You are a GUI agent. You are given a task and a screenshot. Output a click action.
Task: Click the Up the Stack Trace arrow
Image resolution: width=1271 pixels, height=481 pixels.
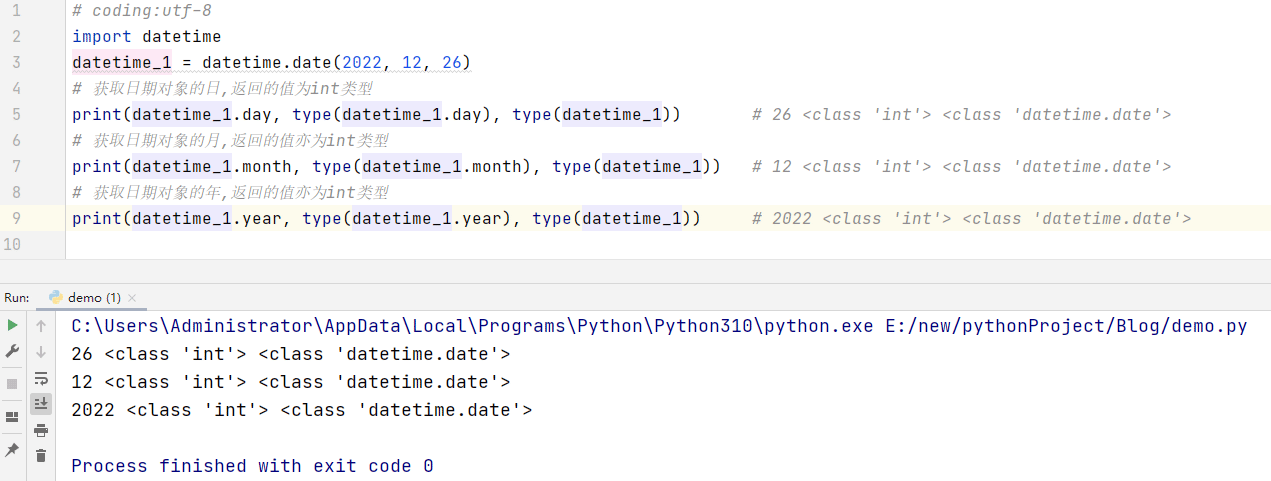point(41,326)
